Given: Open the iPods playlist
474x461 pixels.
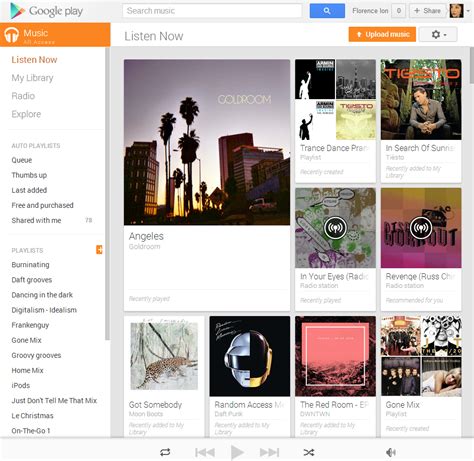Looking at the screenshot, I should [21, 385].
